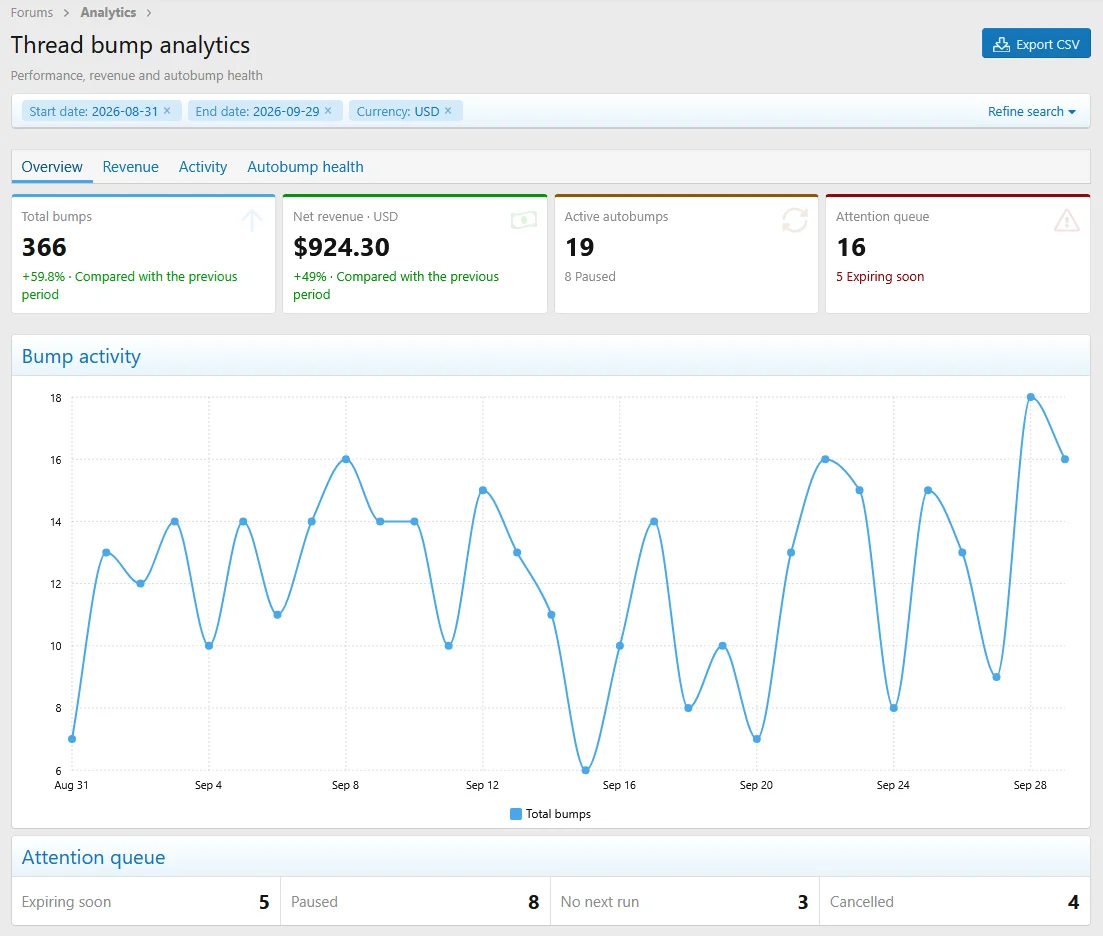
Task: Click the +49% comparison text
Action: (396, 286)
